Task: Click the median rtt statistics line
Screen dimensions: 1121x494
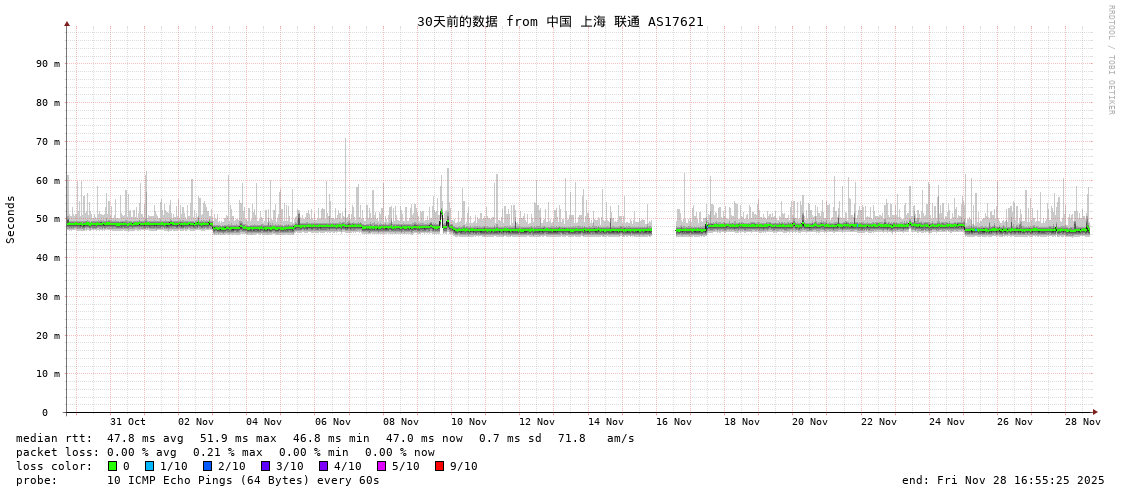Action: pyautogui.click(x=325, y=438)
